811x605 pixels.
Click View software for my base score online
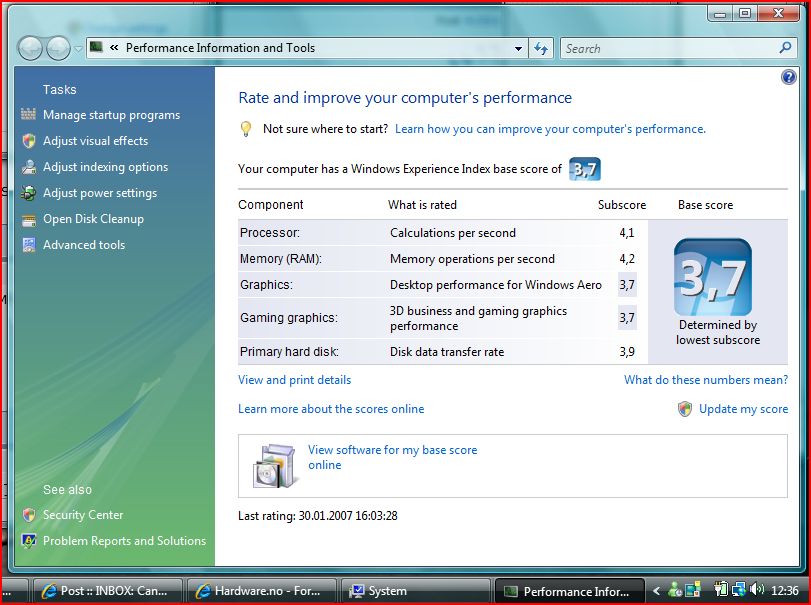[393, 457]
